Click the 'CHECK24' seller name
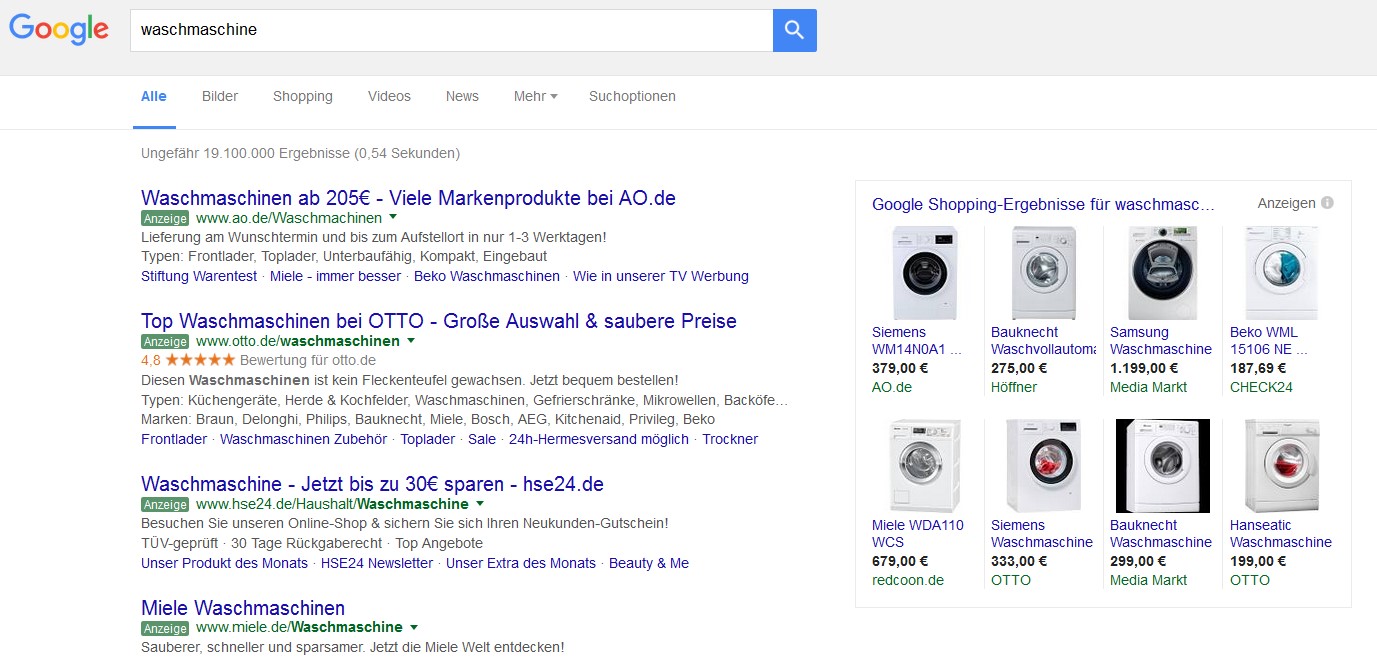Screen dimensions: 1377x667 (x=1261, y=387)
